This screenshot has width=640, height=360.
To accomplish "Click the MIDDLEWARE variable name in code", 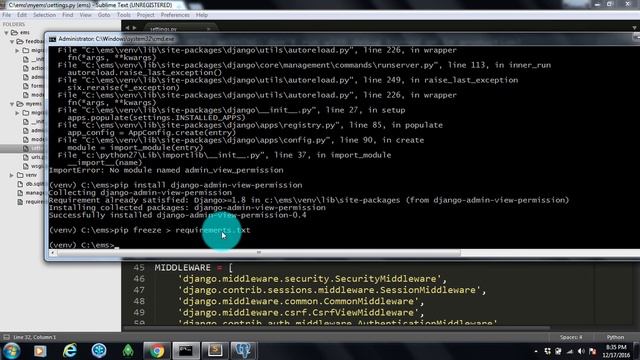I will [x=182, y=268].
